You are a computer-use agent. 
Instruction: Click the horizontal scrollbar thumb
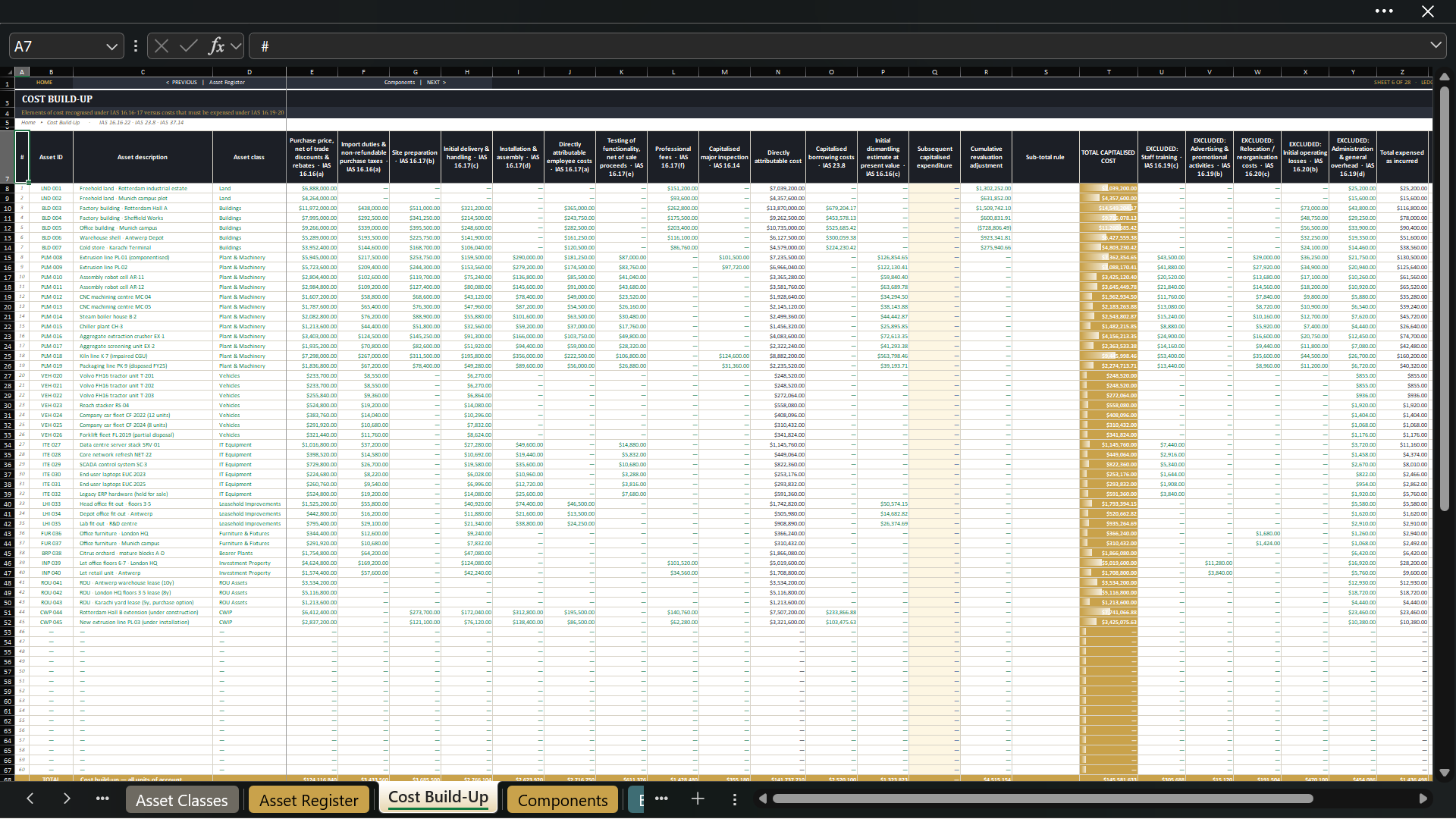click(1043, 799)
